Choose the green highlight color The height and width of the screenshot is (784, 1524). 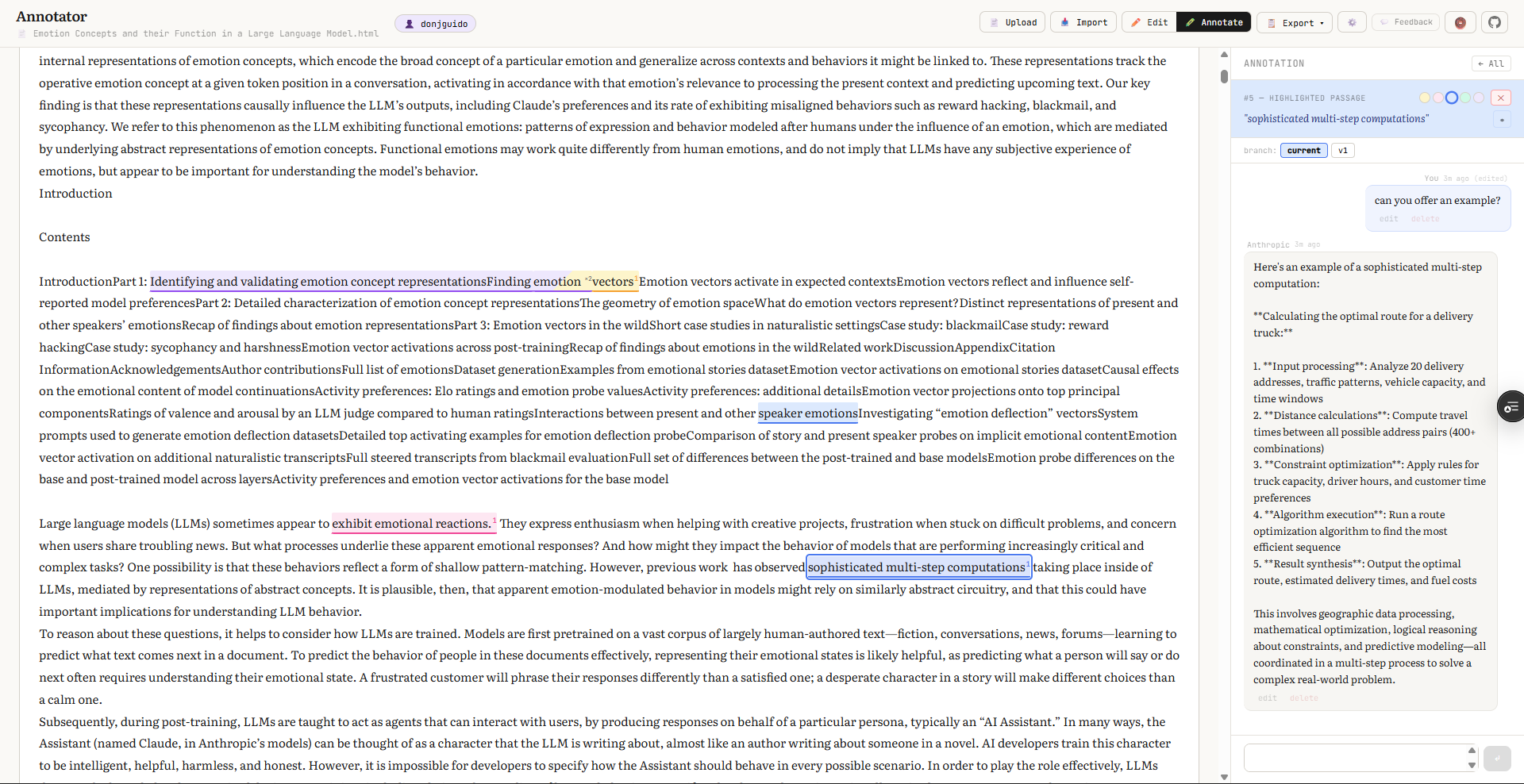(1465, 98)
